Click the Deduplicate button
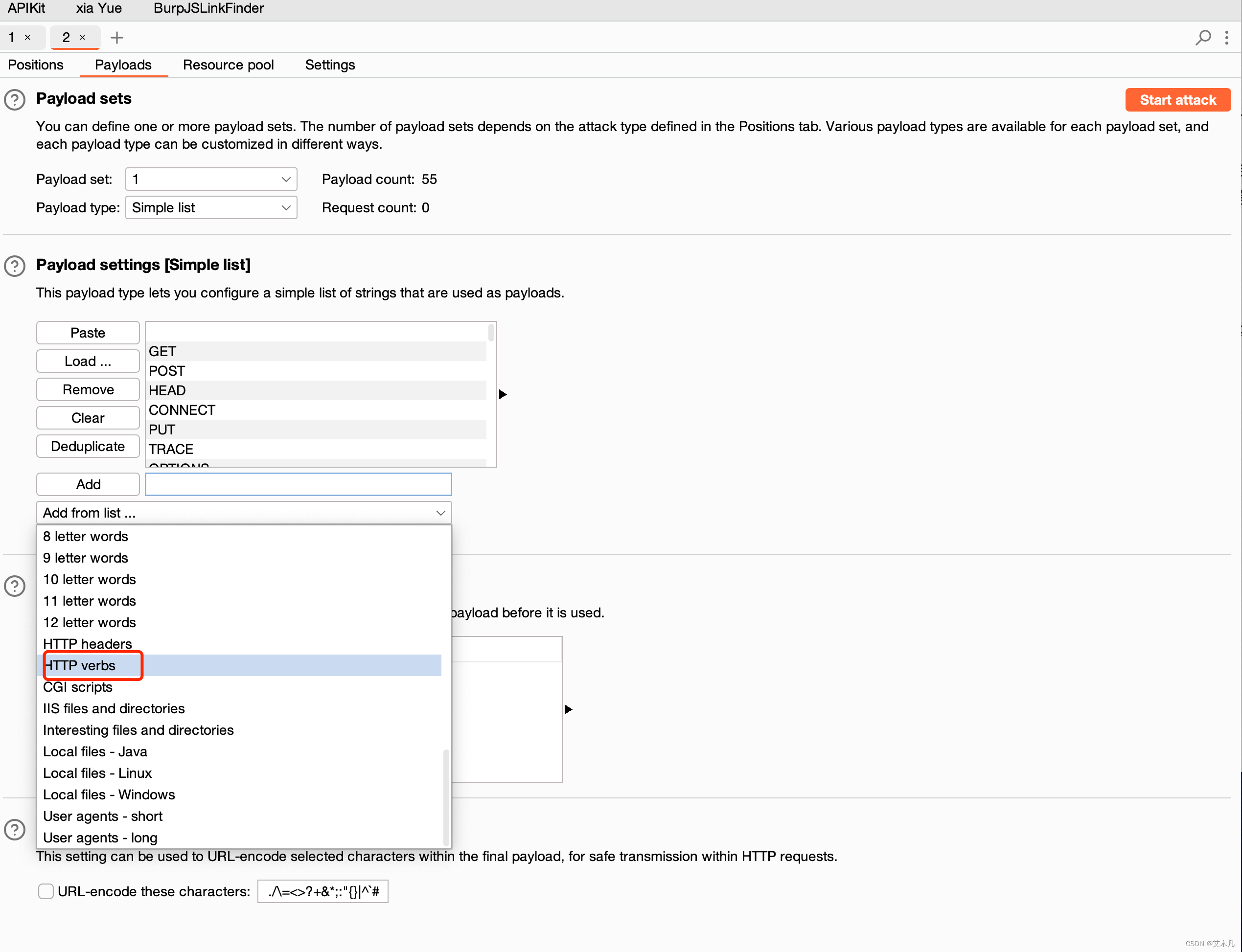The height and width of the screenshot is (952, 1242). (88, 446)
